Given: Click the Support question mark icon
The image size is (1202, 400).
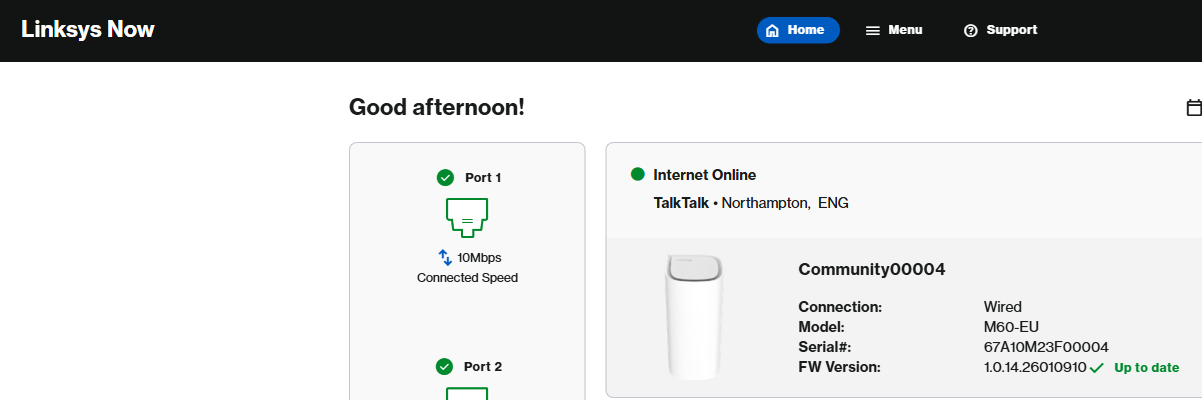Looking at the screenshot, I should [x=970, y=31].
